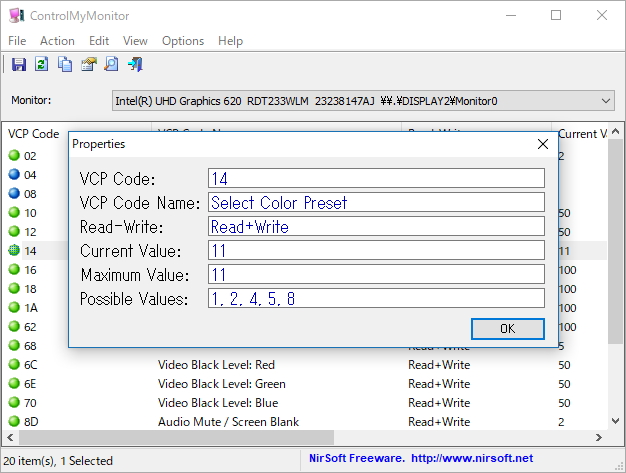Click the green status icon for row 68
The image size is (626, 473).
[14, 345]
